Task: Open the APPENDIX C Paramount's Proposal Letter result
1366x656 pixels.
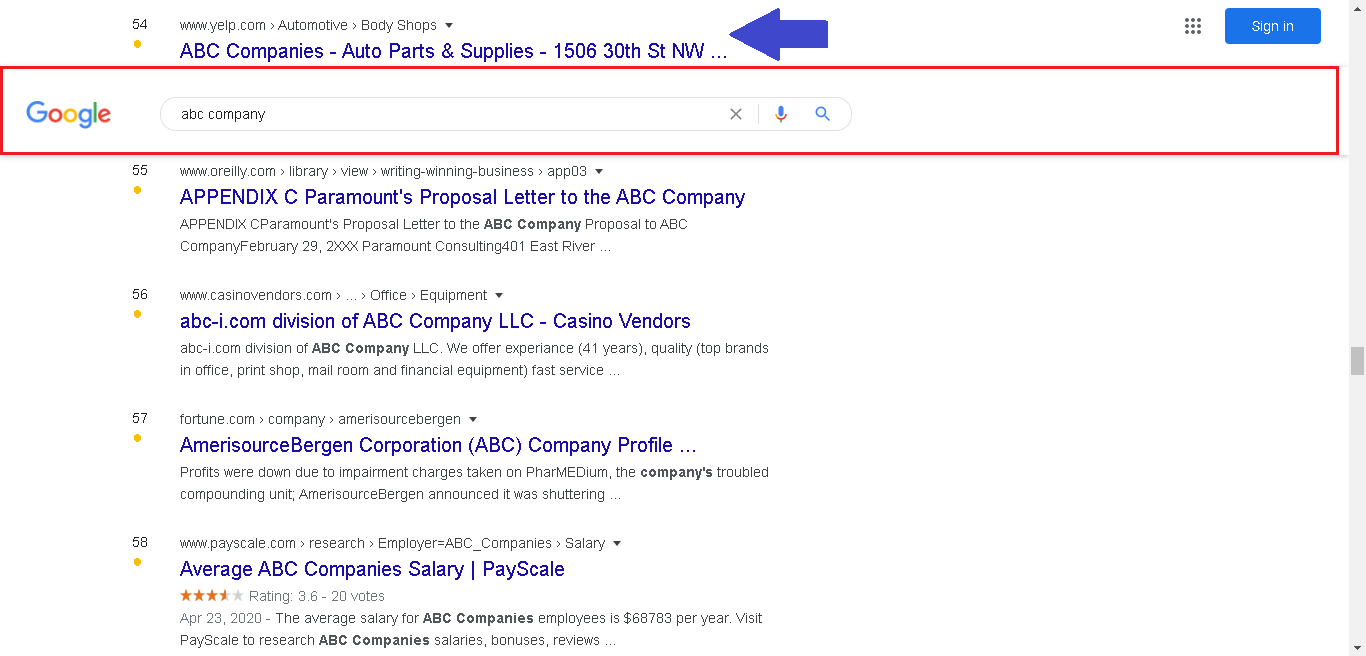Action: tap(462, 197)
